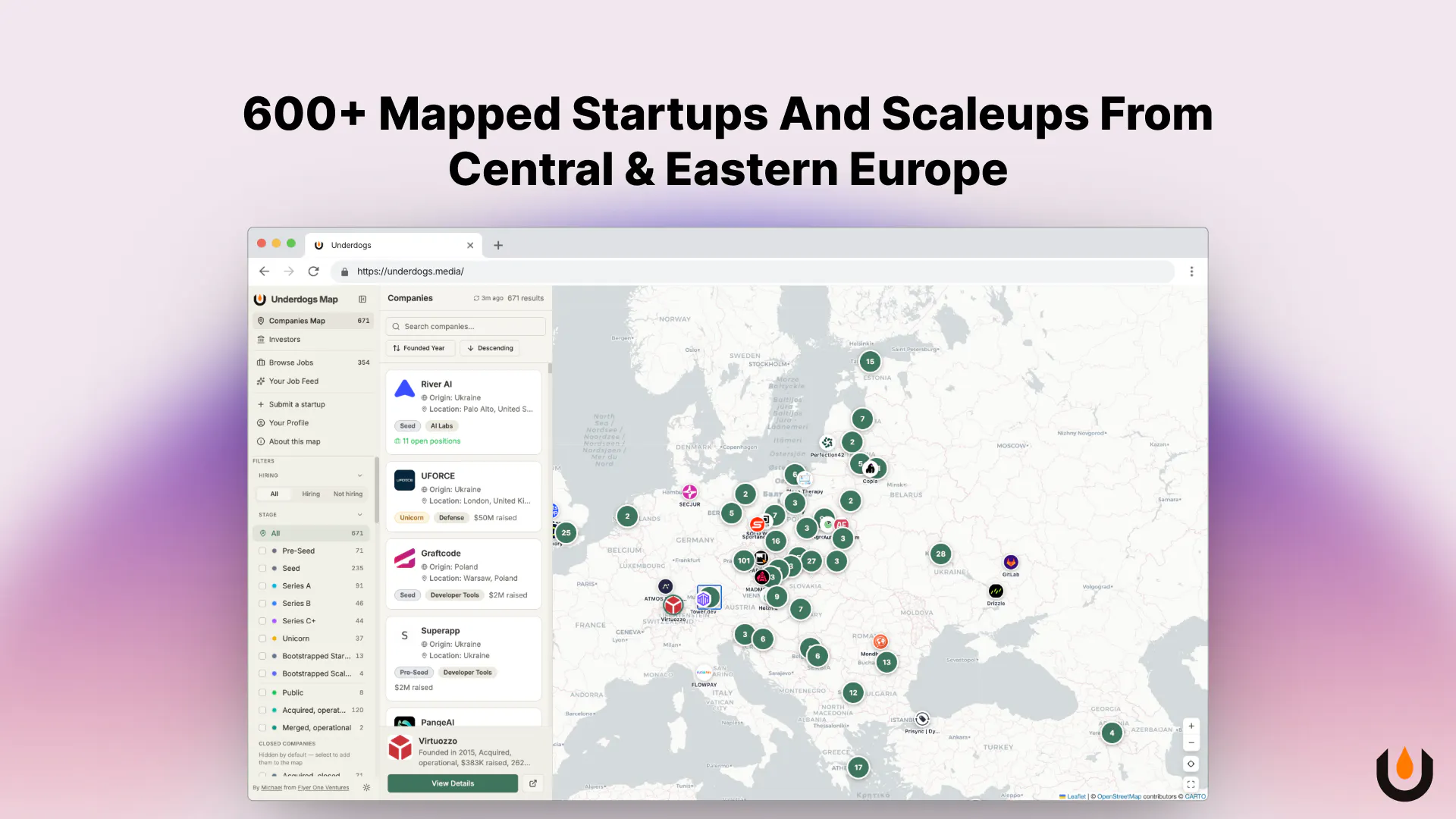Go to Investors in the sidebar
This screenshot has width=1456, height=819.
(x=312, y=340)
